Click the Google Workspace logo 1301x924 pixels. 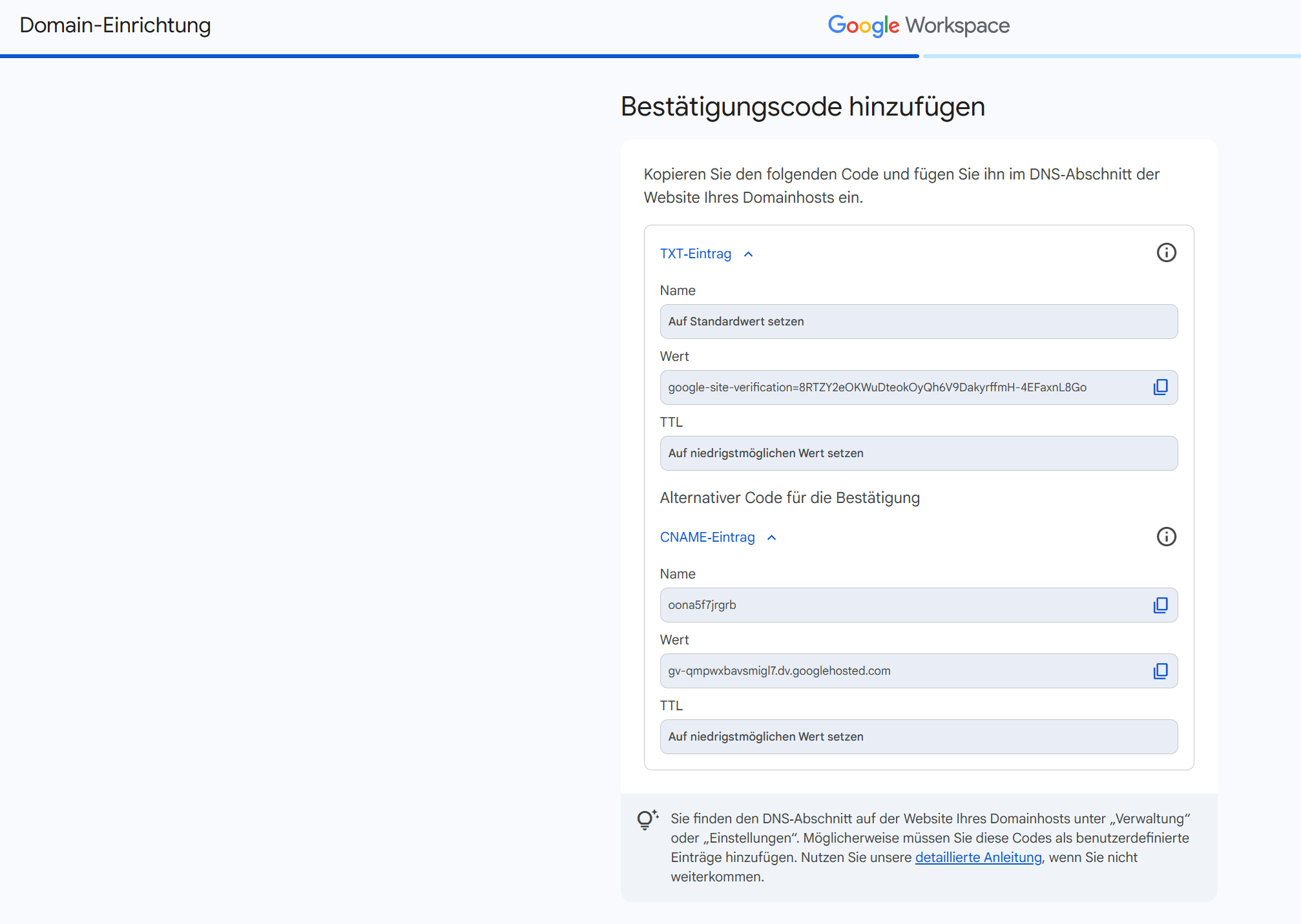click(918, 25)
